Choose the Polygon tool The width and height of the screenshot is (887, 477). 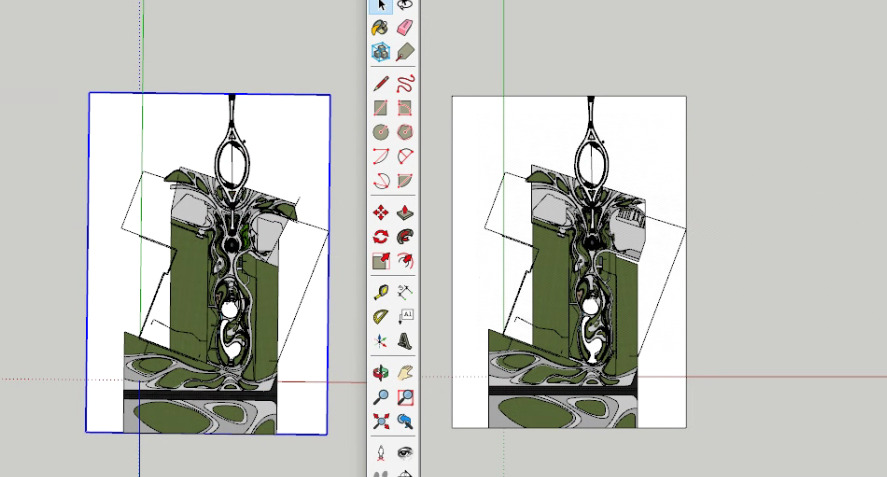coord(405,132)
